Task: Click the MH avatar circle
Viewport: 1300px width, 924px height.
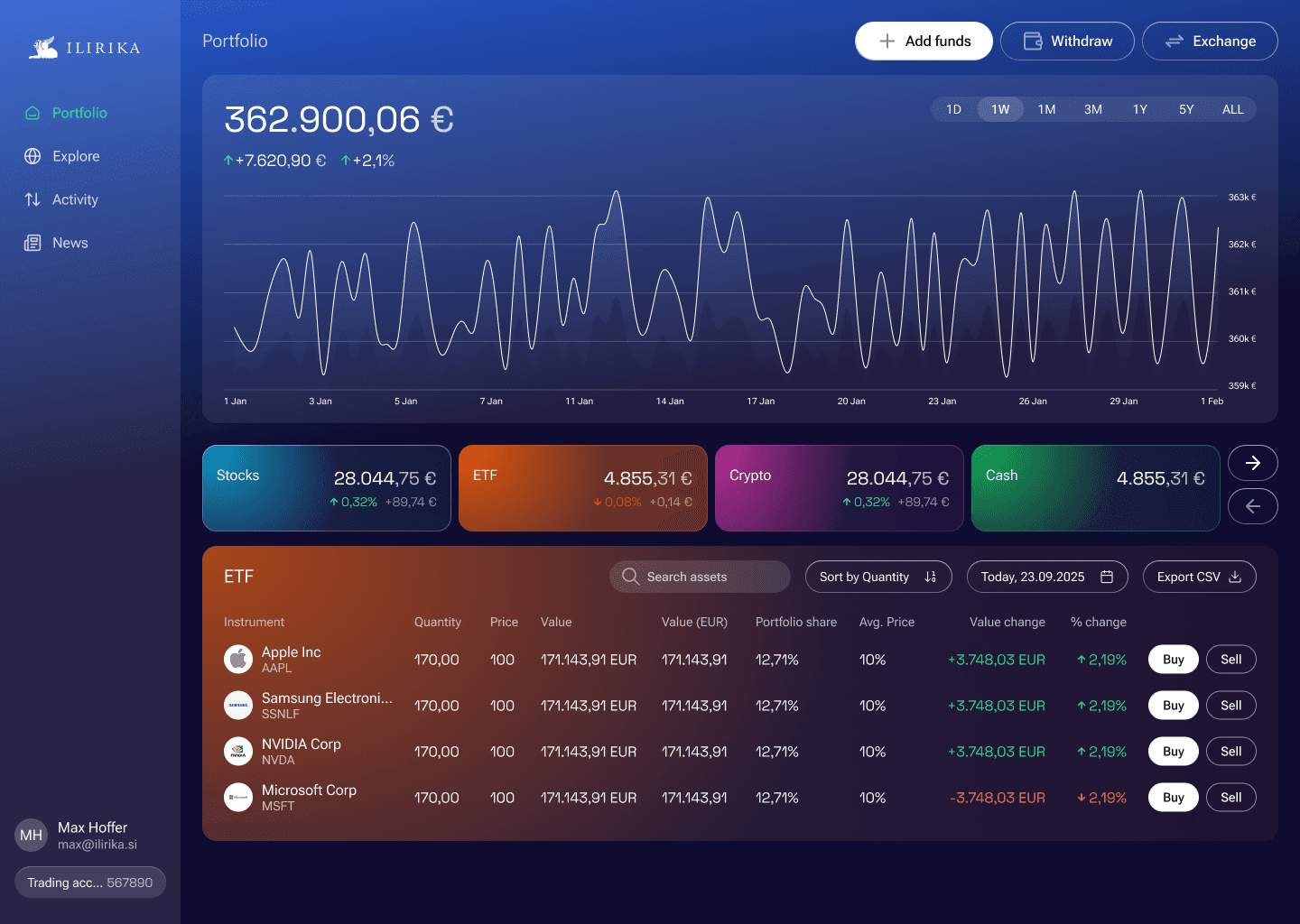Action: coord(32,836)
